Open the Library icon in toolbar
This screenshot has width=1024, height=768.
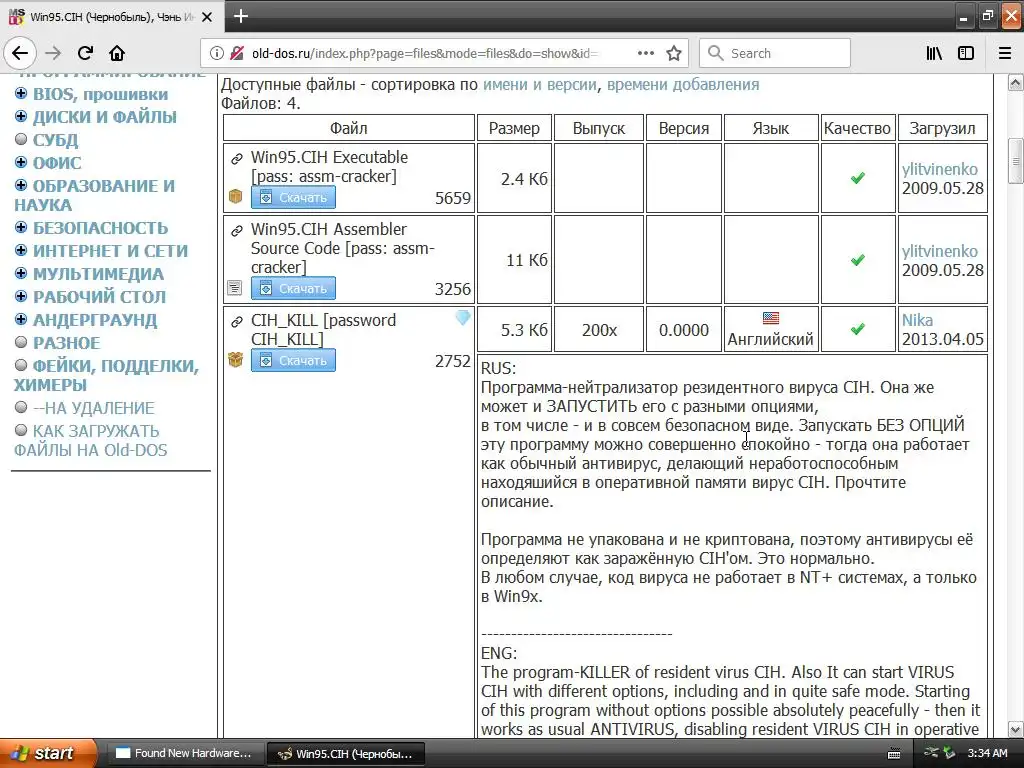[934, 54]
